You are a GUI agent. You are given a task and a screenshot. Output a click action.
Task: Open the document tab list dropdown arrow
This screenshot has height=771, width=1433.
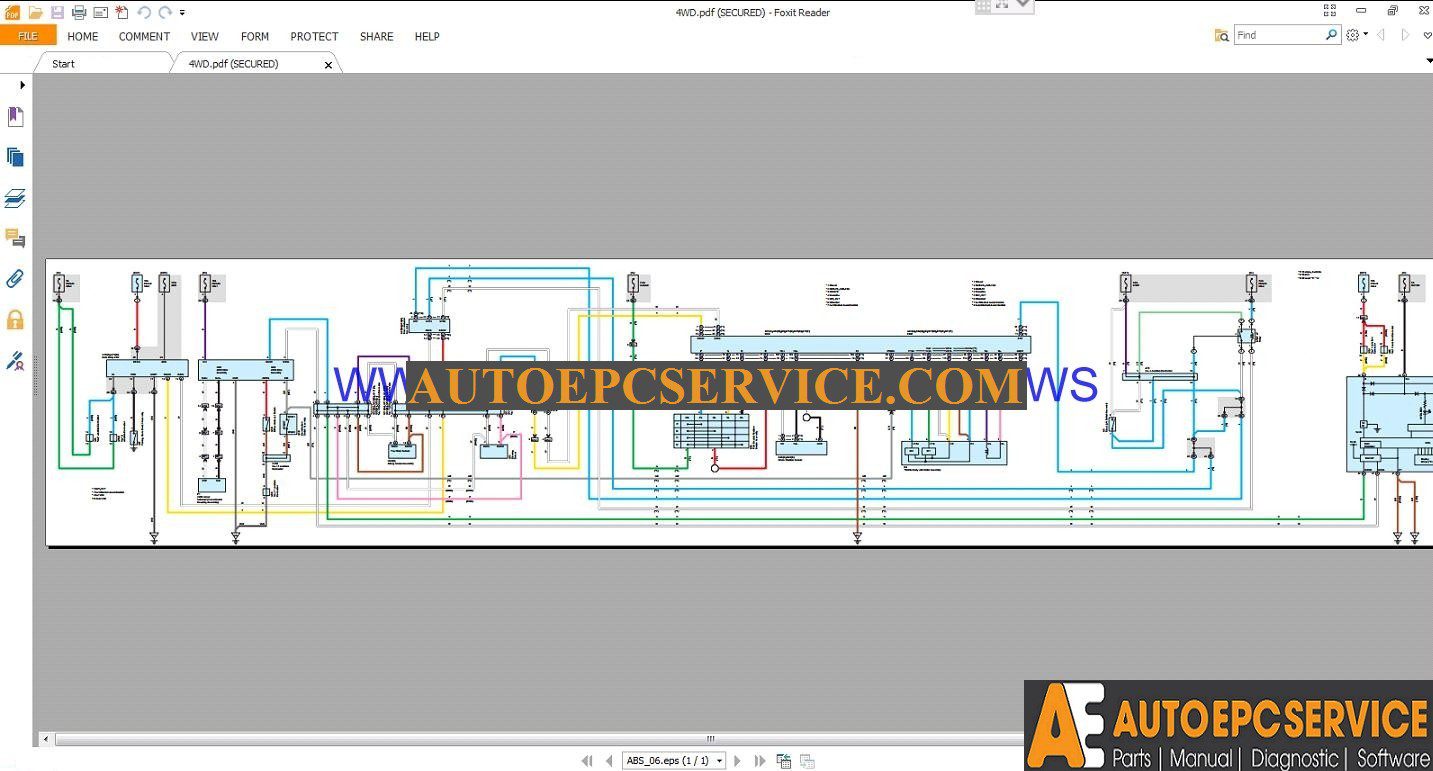[x=1428, y=62]
